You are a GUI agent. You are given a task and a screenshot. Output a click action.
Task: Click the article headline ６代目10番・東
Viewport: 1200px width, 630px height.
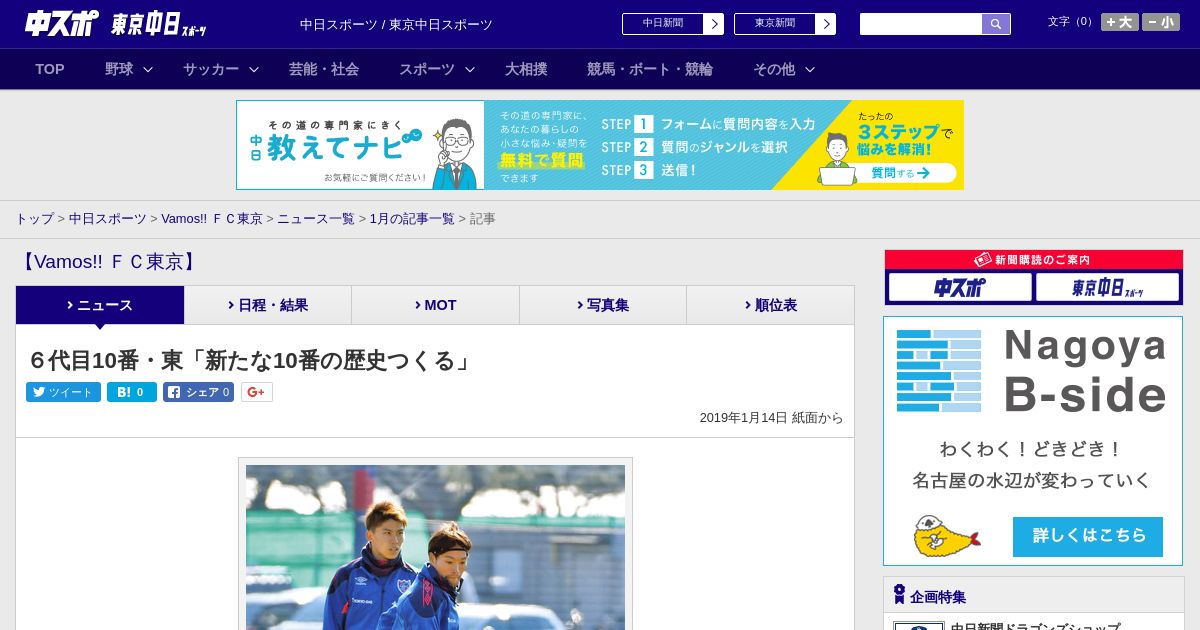click(250, 360)
